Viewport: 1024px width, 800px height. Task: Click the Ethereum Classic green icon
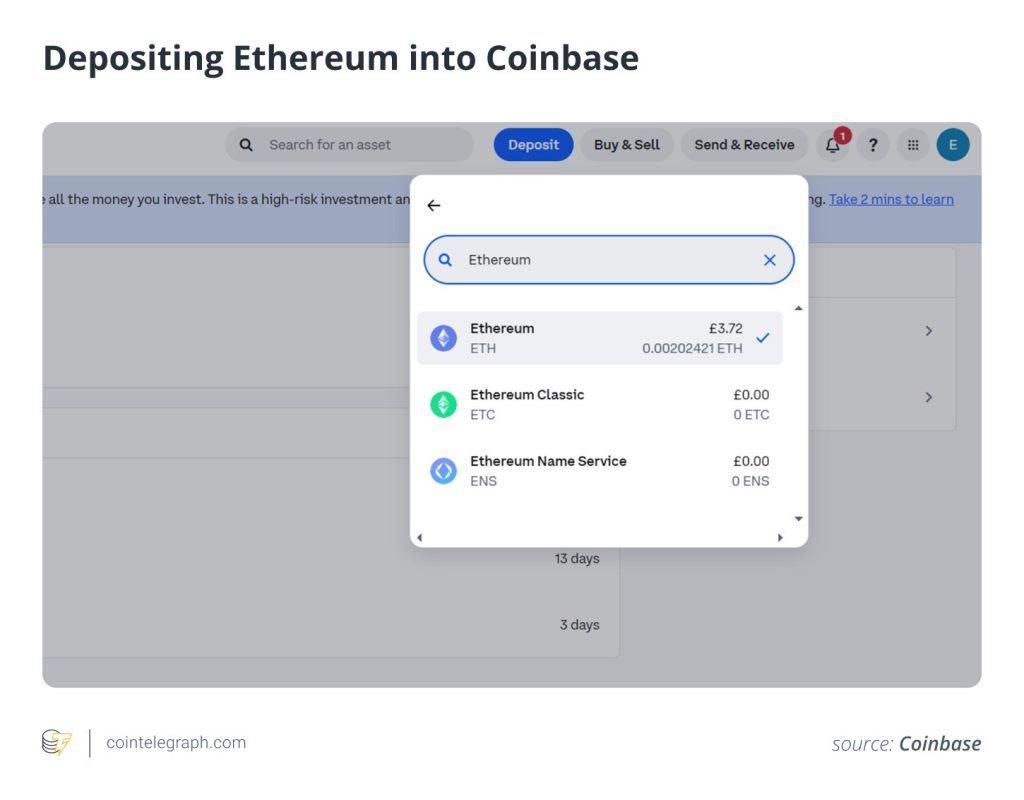click(x=443, y=404)
